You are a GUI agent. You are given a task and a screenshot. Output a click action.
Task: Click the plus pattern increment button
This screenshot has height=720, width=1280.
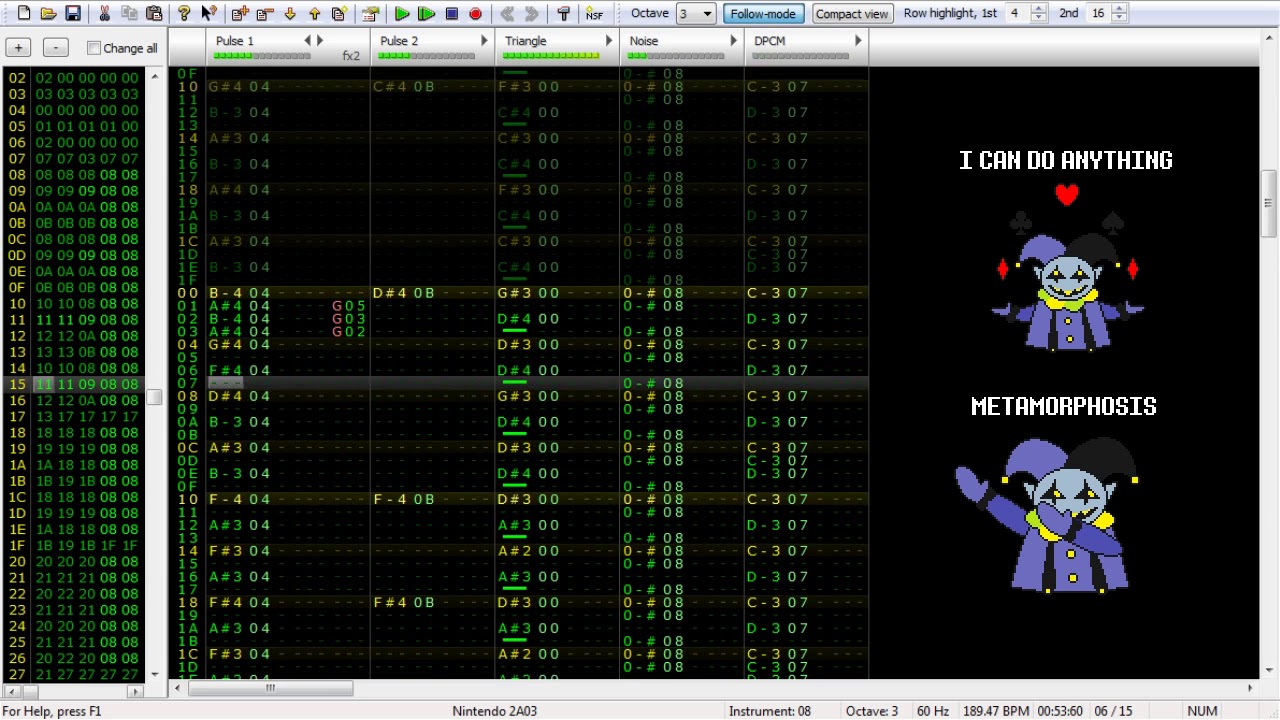coord(18,48)
